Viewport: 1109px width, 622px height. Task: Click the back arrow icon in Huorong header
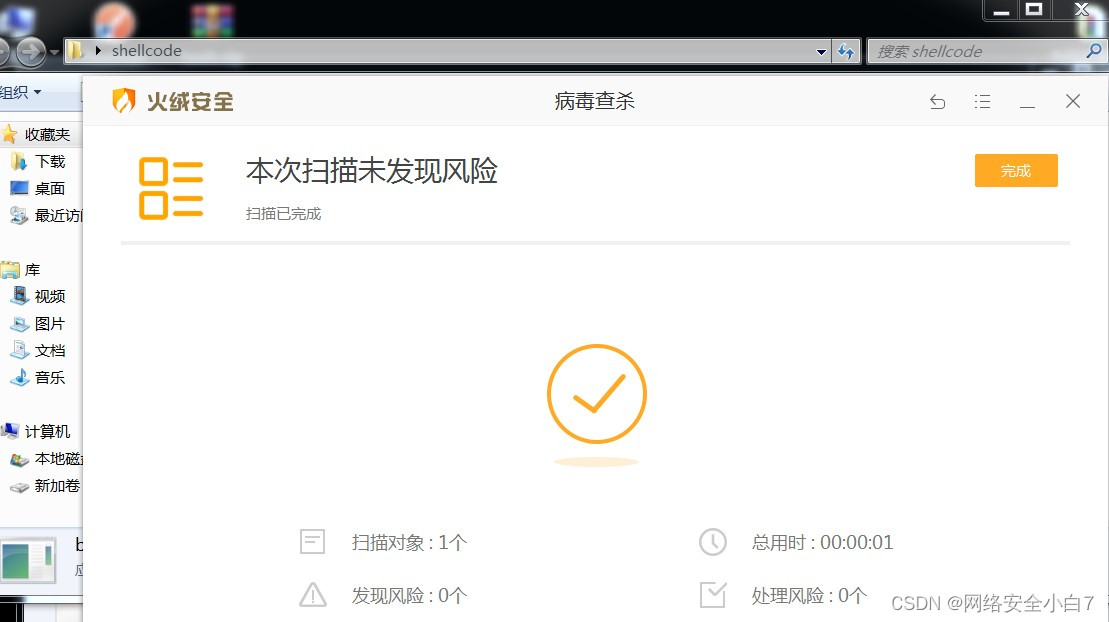pos(937,102)
